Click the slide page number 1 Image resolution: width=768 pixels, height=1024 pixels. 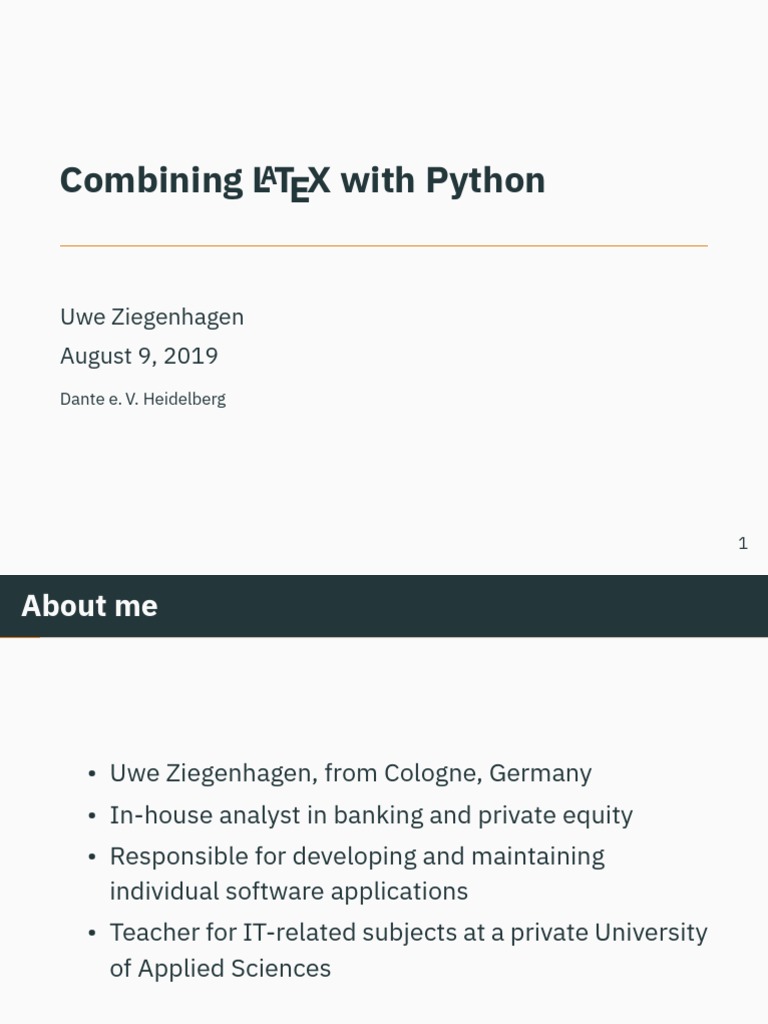click(743, 543)
